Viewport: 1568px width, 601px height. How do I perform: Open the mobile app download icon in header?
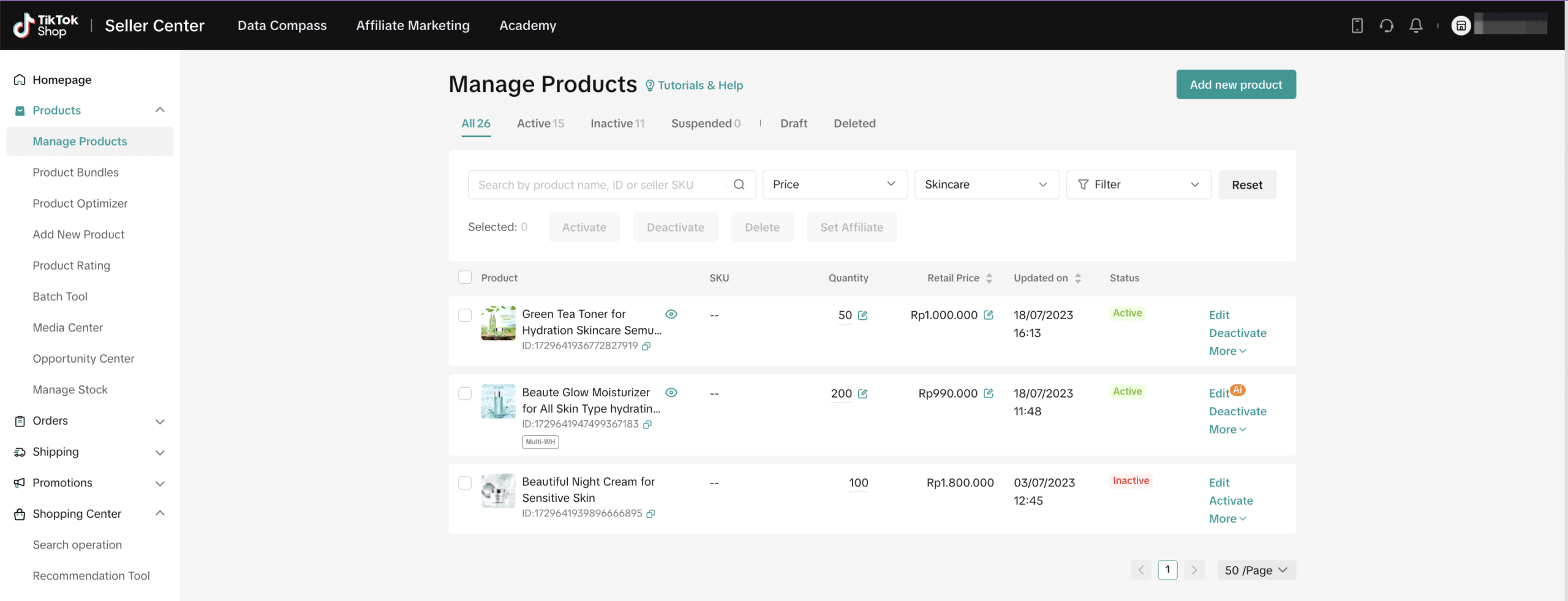coord(1357,25)
